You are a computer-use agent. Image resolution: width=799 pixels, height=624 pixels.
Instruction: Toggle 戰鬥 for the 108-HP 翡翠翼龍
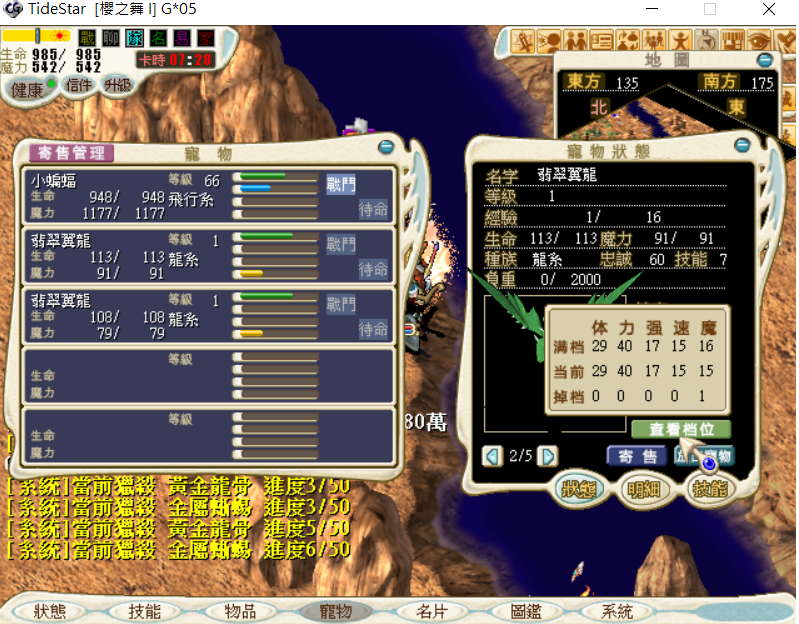coord(341,304)
